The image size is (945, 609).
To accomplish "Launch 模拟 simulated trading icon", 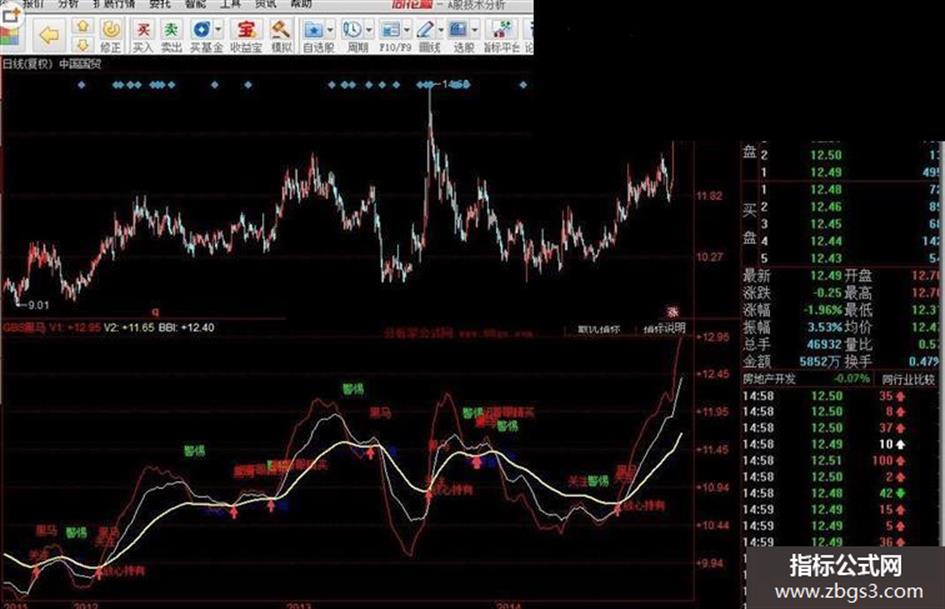I will [x=281, y=36].
